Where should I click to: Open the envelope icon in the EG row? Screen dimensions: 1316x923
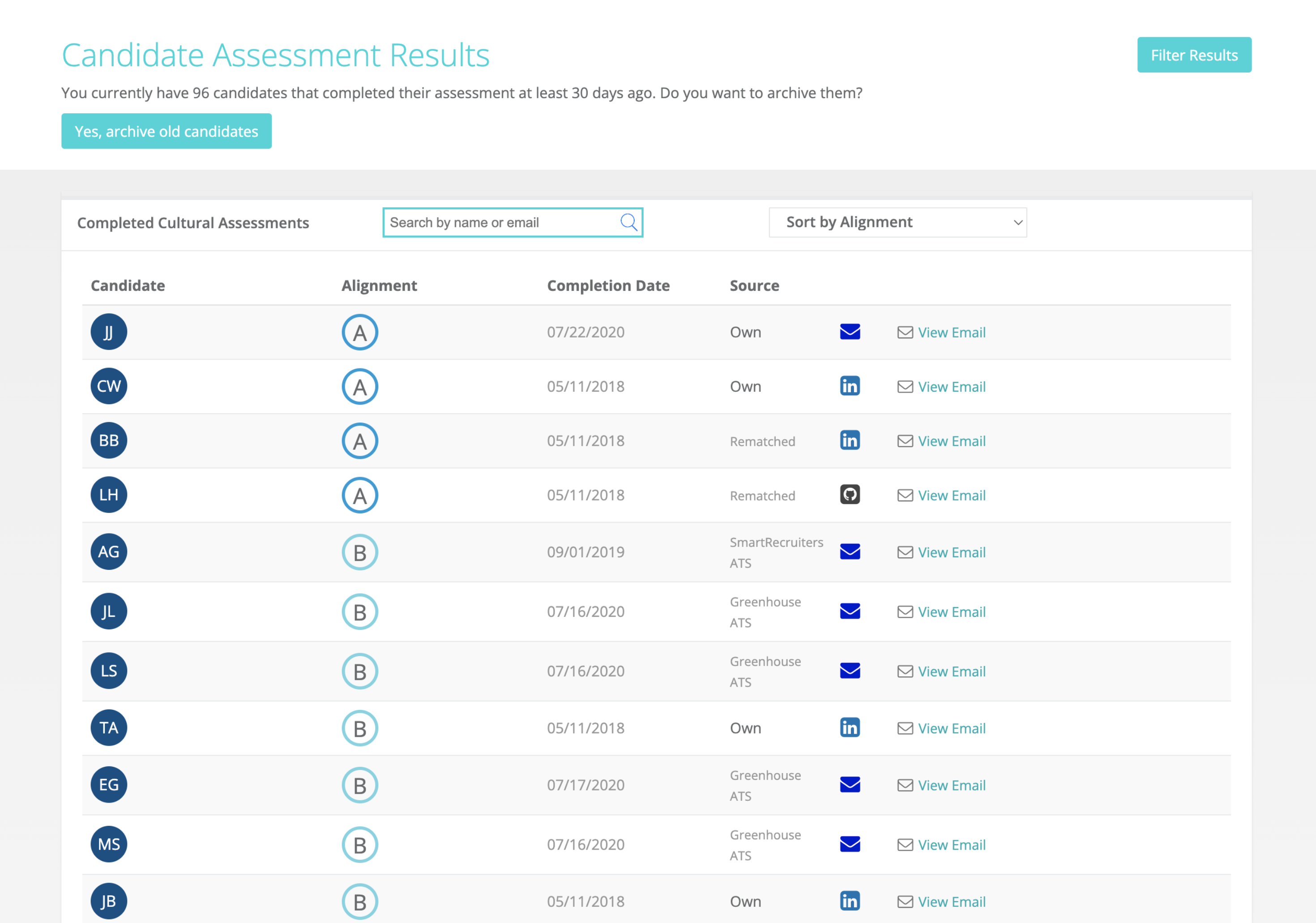[x=850, y=785]
